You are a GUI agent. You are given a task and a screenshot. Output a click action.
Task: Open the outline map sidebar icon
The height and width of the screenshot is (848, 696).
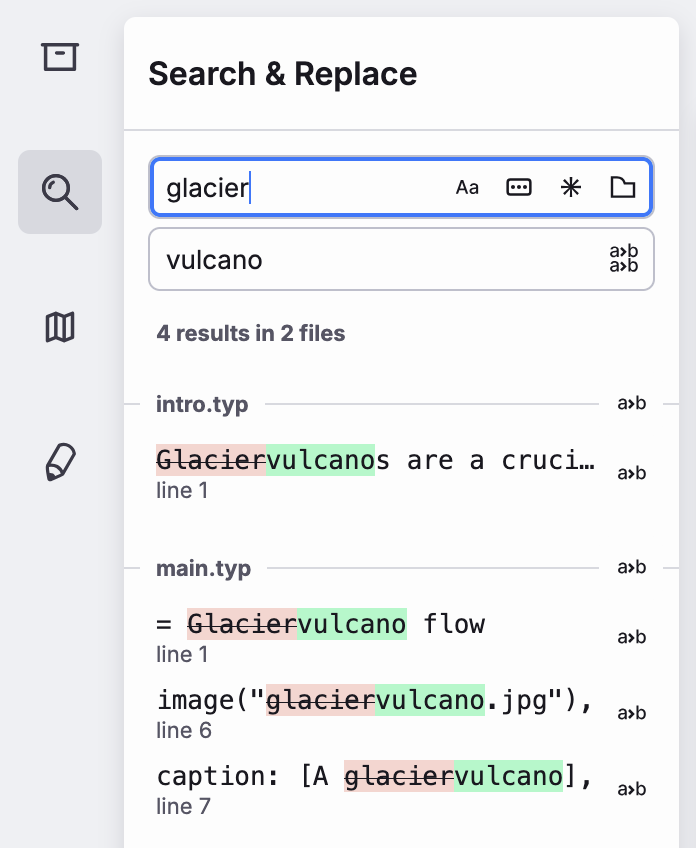(60, 327)
